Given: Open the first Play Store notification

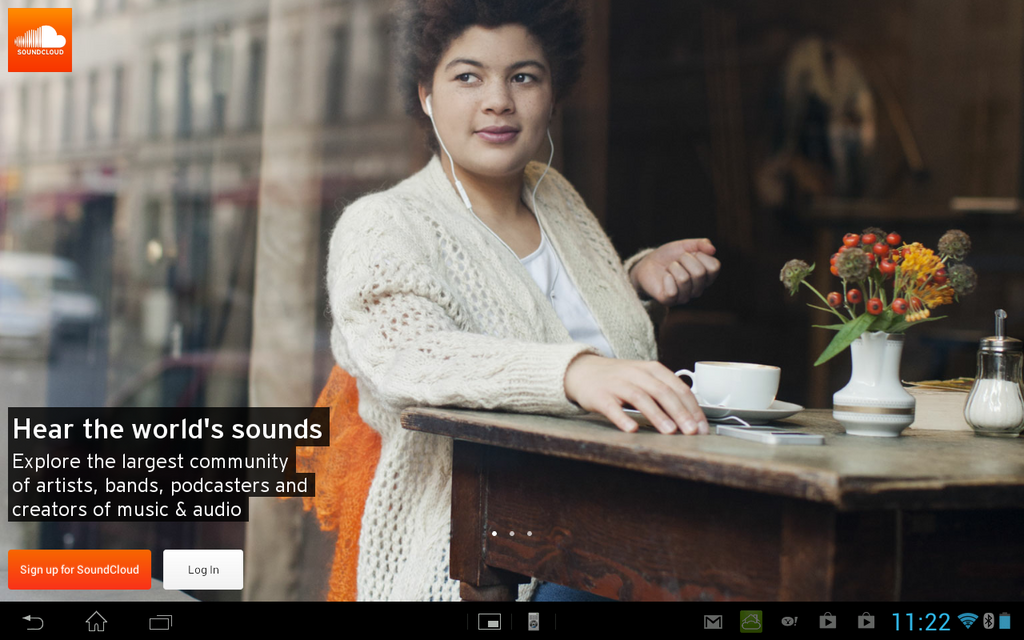Looking at the screenshot, I should tap(827, 621).
